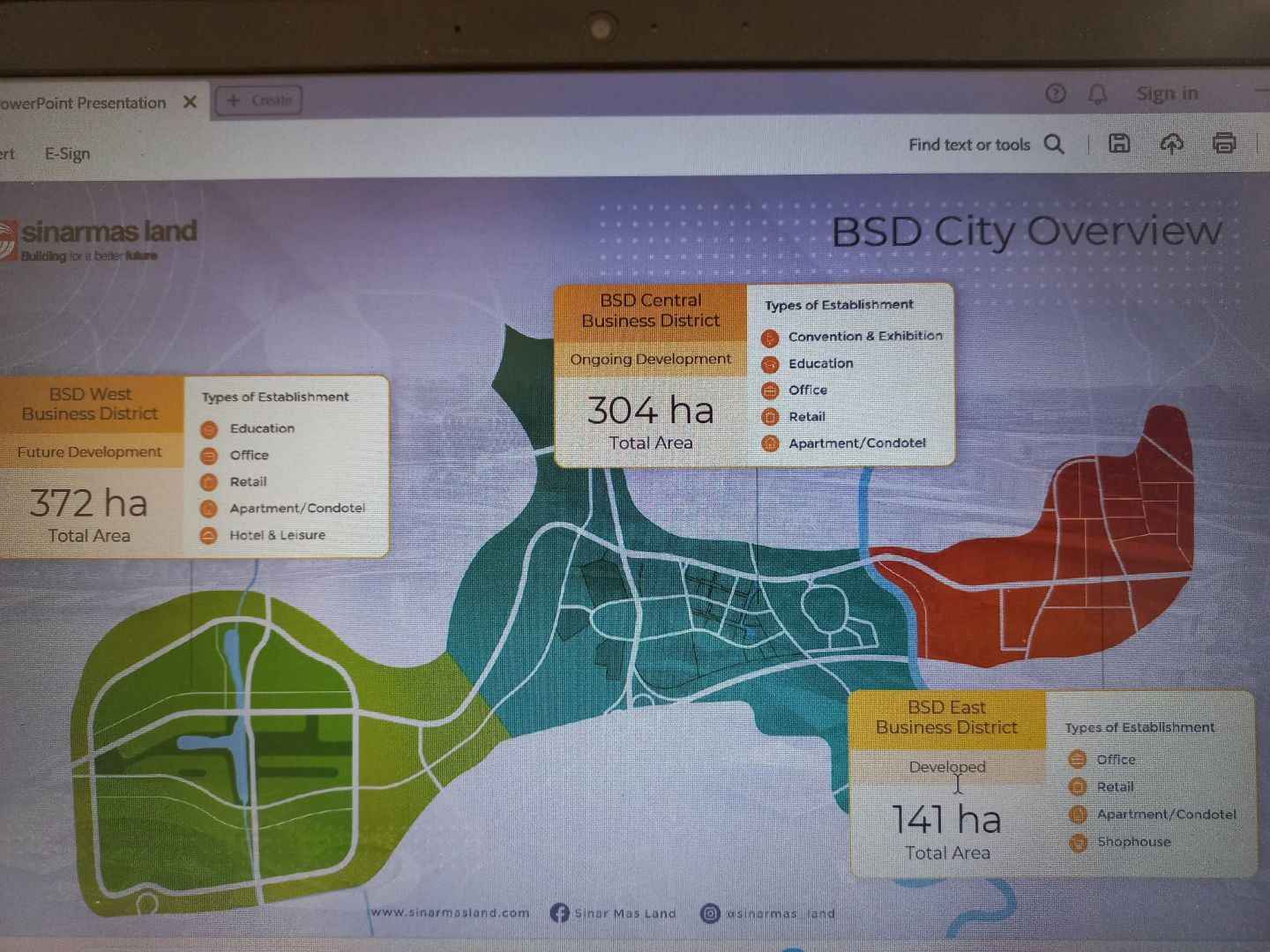The image size is (1270, 952).
Task: Click West district Office icon
Action: click(209, 456)
